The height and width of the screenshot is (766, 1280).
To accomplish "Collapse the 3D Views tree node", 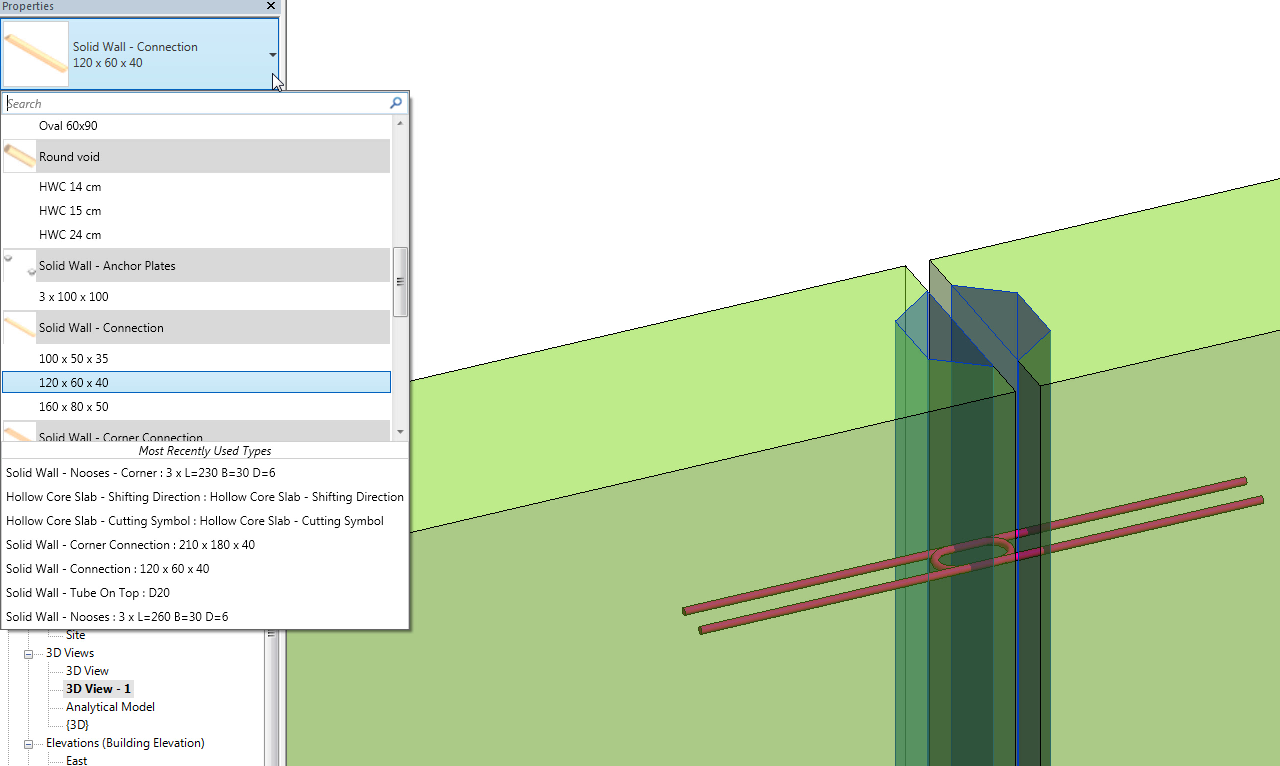I will 30,653.
